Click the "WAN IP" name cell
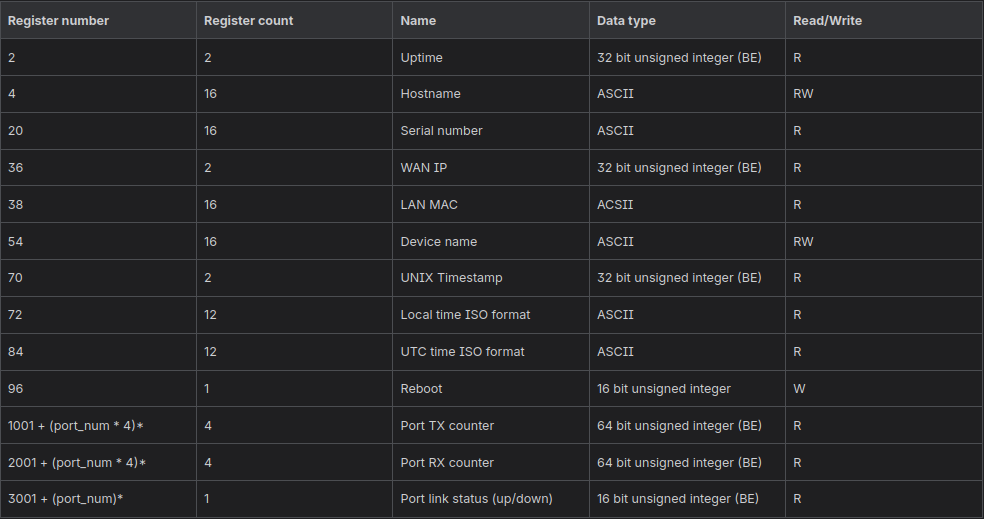984x519 pixels. pos(423,168)
